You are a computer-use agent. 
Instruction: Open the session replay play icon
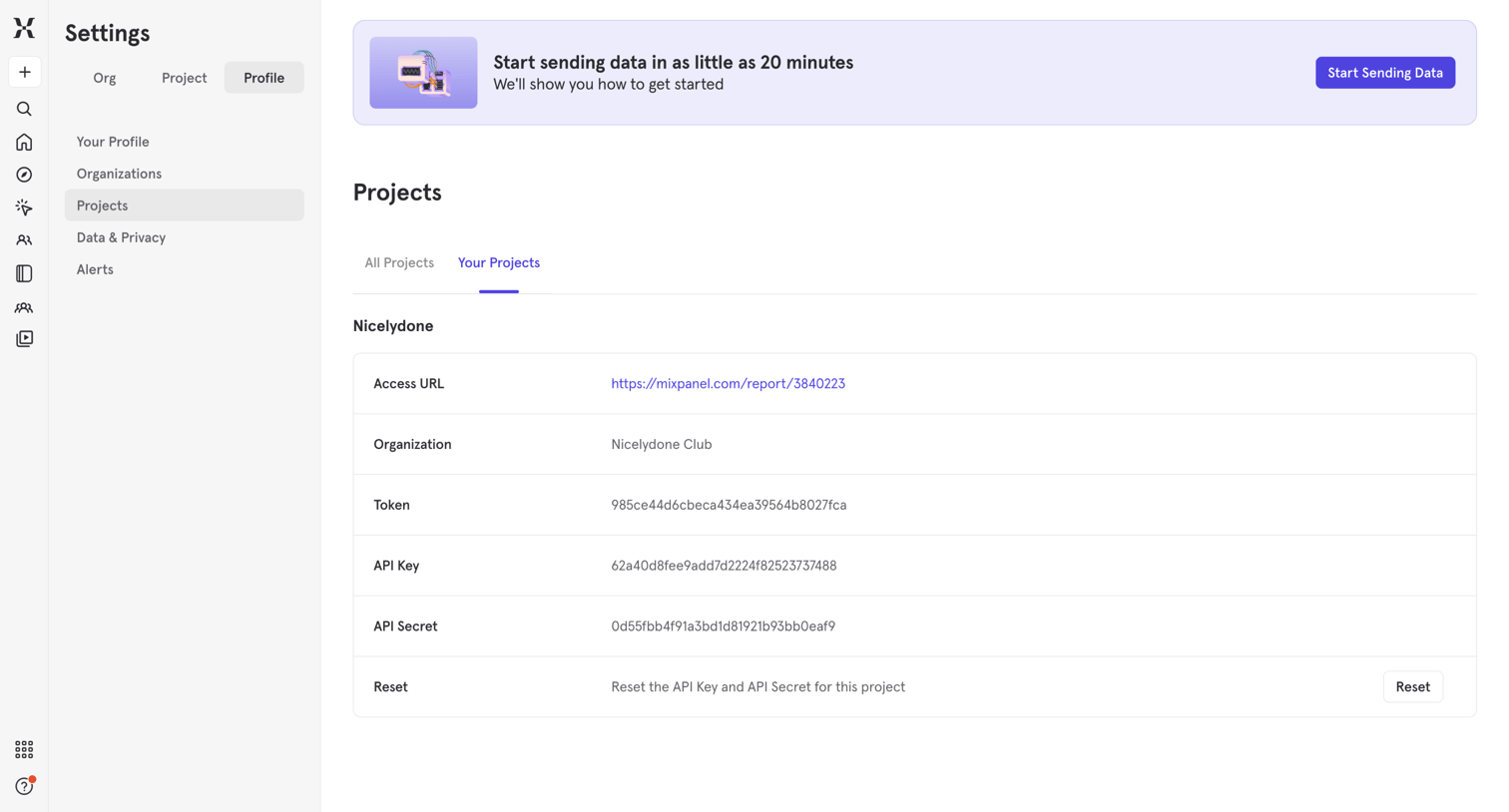click(x=24, y=339)
